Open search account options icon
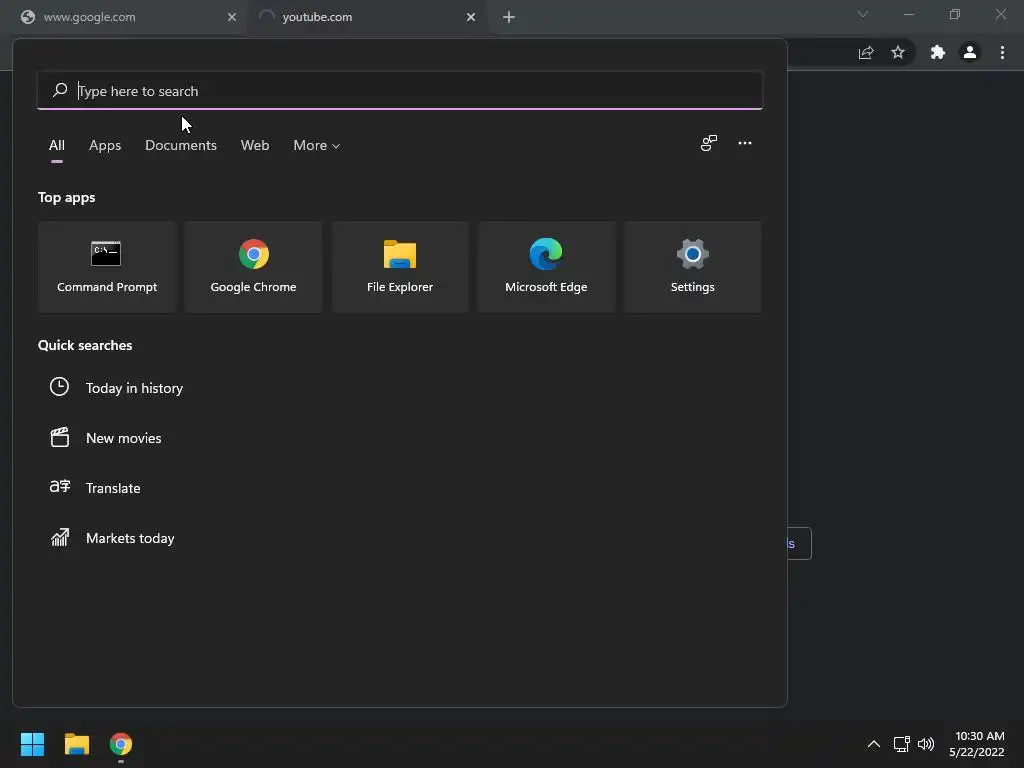This screenshot has width=1024, height=768. [x=709, y=143]
